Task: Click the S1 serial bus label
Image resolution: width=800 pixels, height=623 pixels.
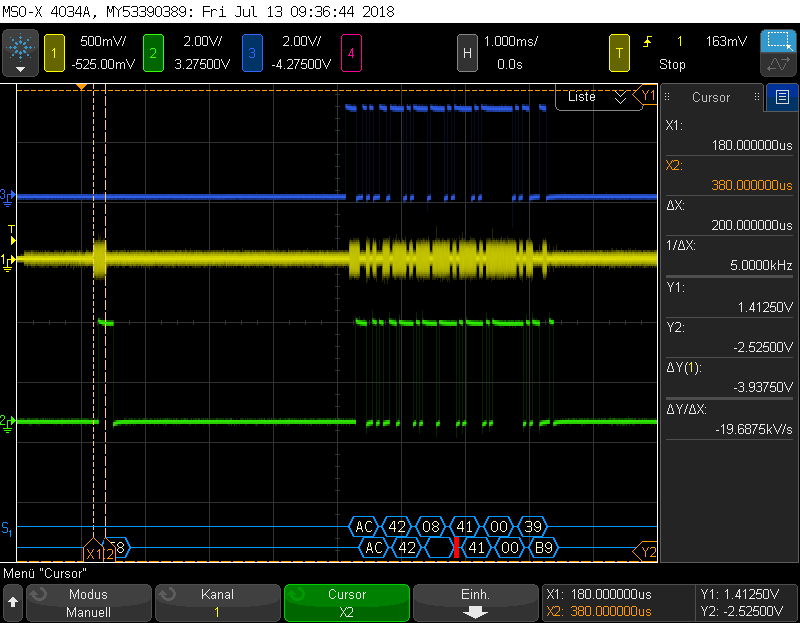Action: [7, 529]
